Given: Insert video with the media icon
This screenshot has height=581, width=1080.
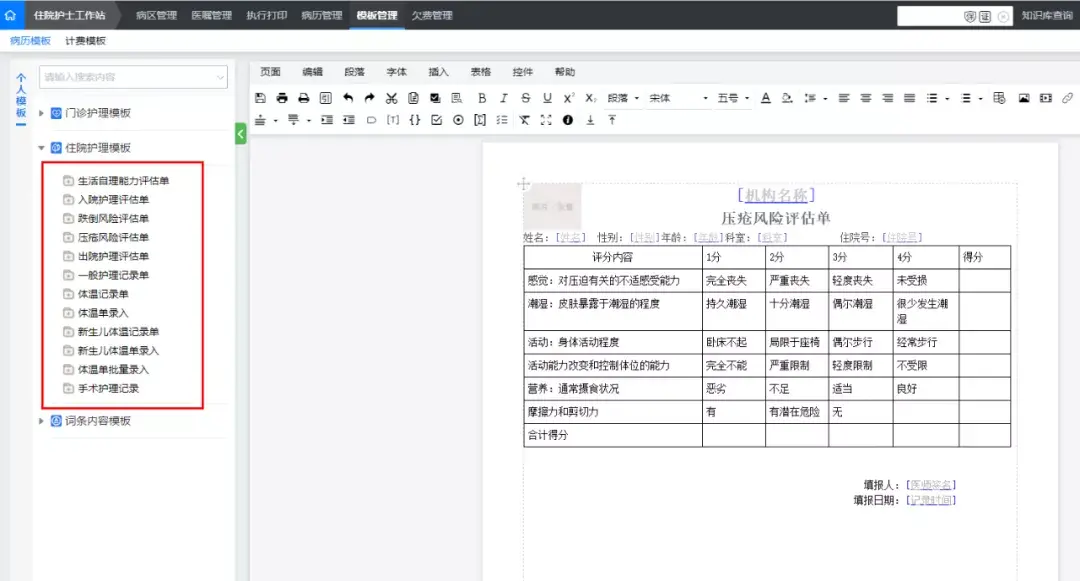Looking at the screenshot, I should pyautogui.click(x=1046, y=98).
